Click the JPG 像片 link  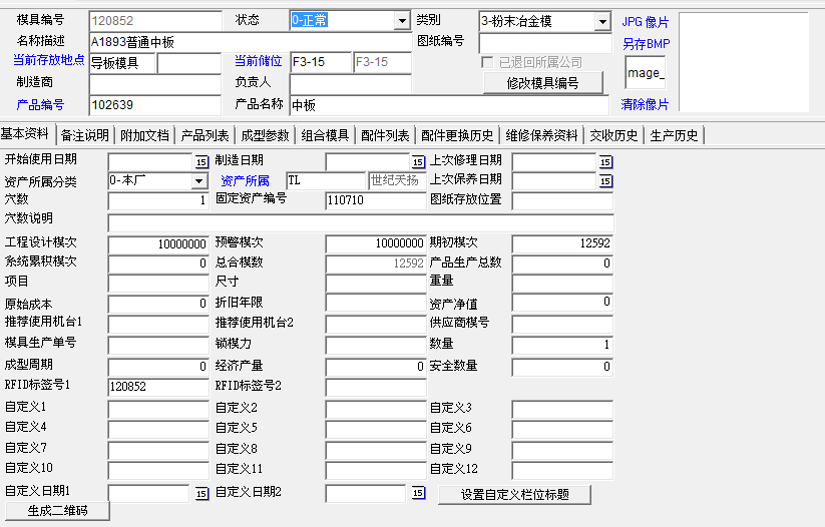(645, 22)
